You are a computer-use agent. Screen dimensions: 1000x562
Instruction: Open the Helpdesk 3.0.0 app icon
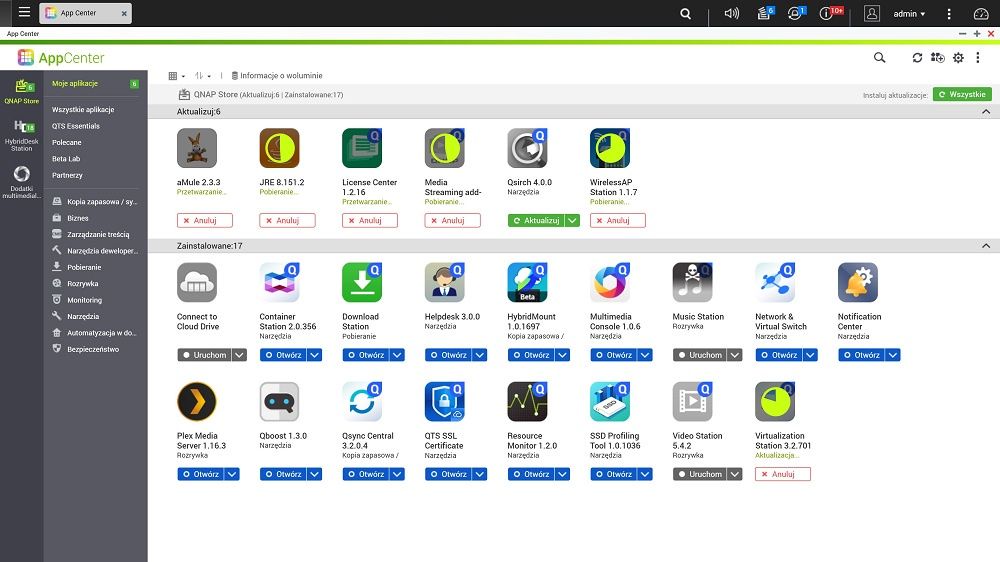(x=445, y=283)
